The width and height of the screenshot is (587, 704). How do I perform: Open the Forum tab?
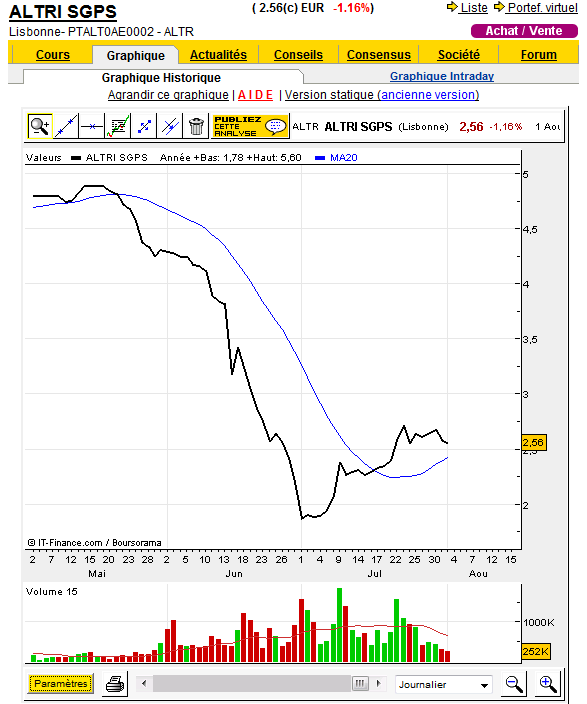(x=538, y=55)
